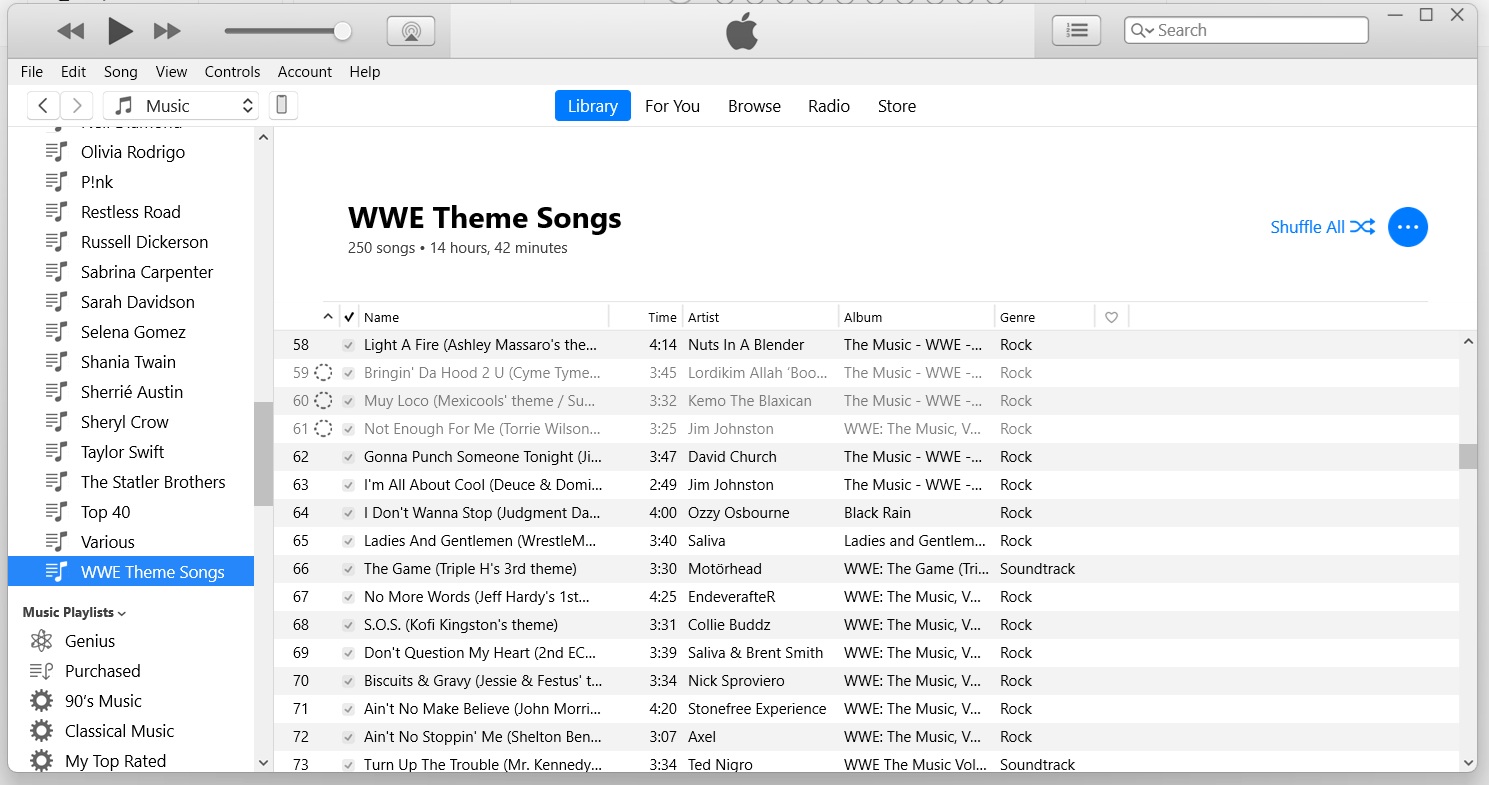Click the device (phone) icon
The width and height of the screenshot is (1489, 785).
click(x=282, y=105)
